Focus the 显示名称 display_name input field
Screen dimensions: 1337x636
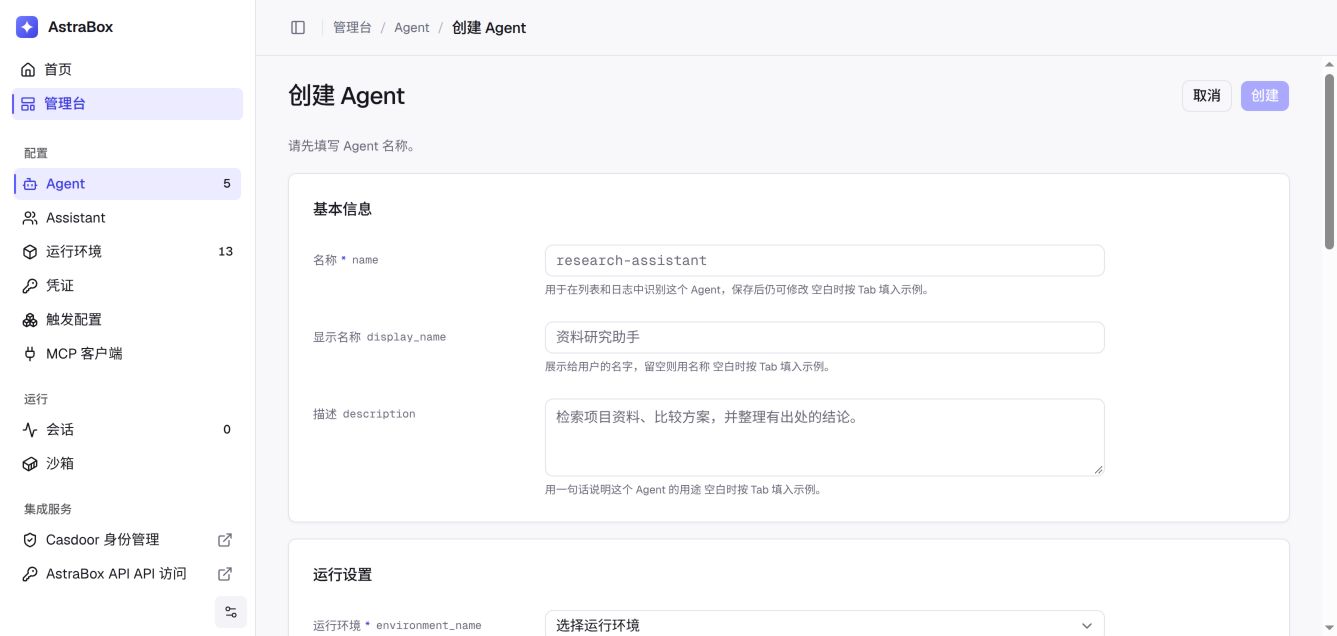tap(825, 337)
